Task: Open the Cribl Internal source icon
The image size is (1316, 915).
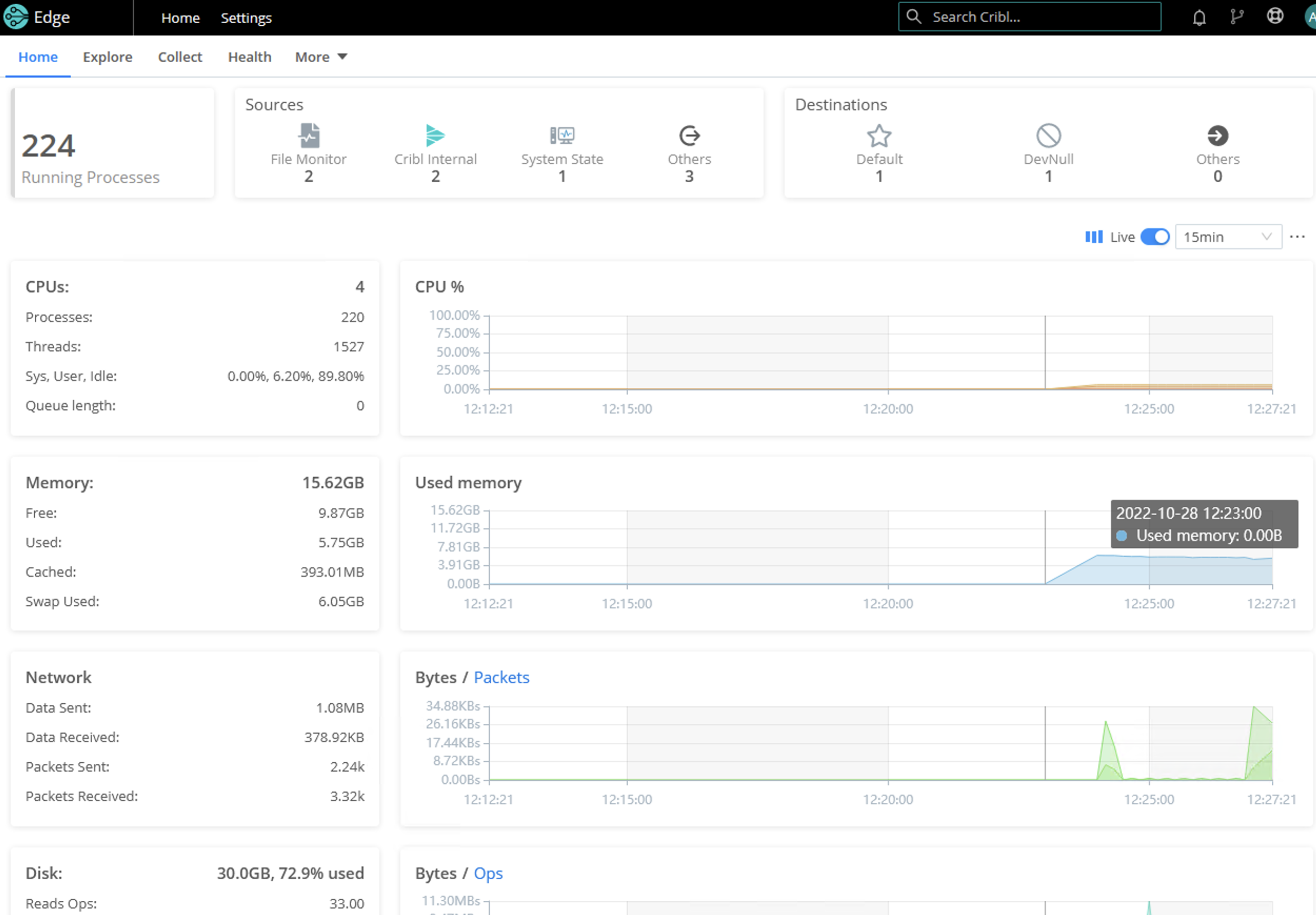Action: 436,136
